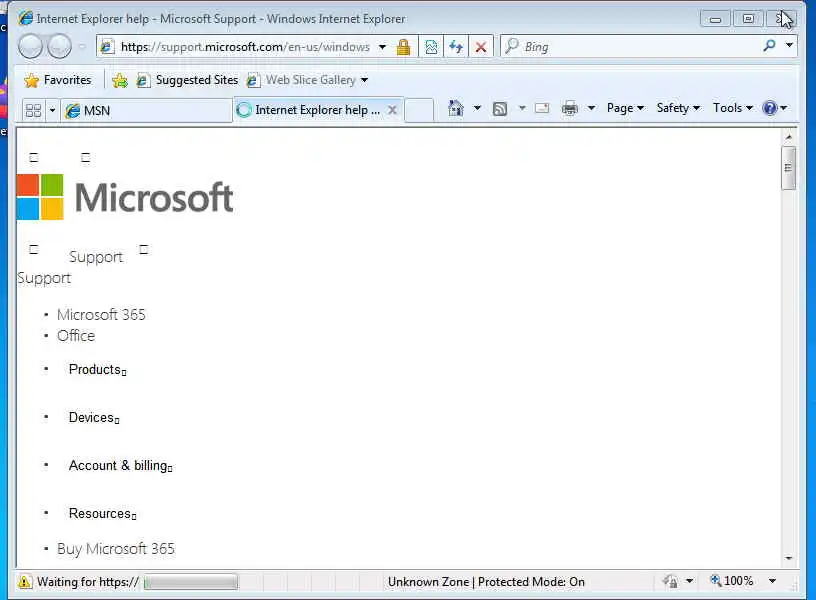Screen dimensions: 816x600
Task: Click the vertical scrollbar thumb
Action: [x=789, y=168]
